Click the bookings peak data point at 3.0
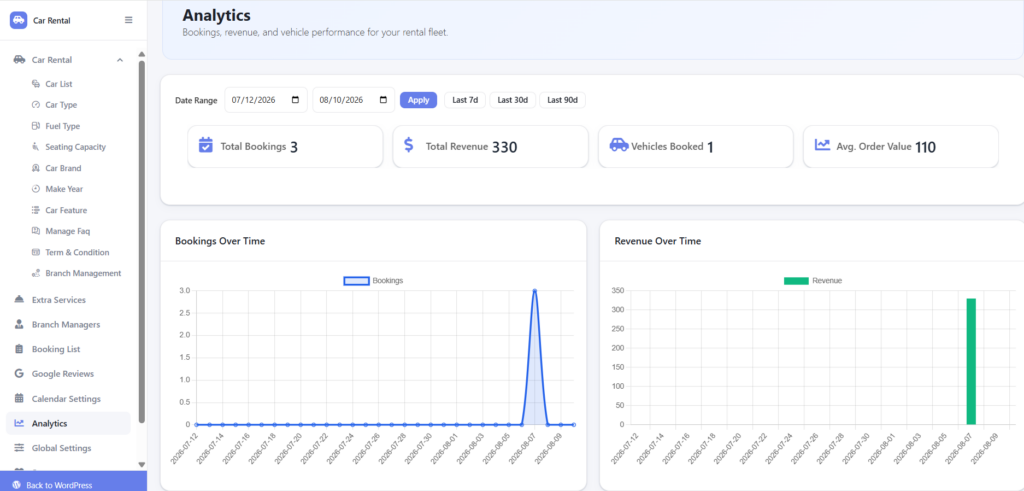Screen dimensions: 1024x491 535,291
